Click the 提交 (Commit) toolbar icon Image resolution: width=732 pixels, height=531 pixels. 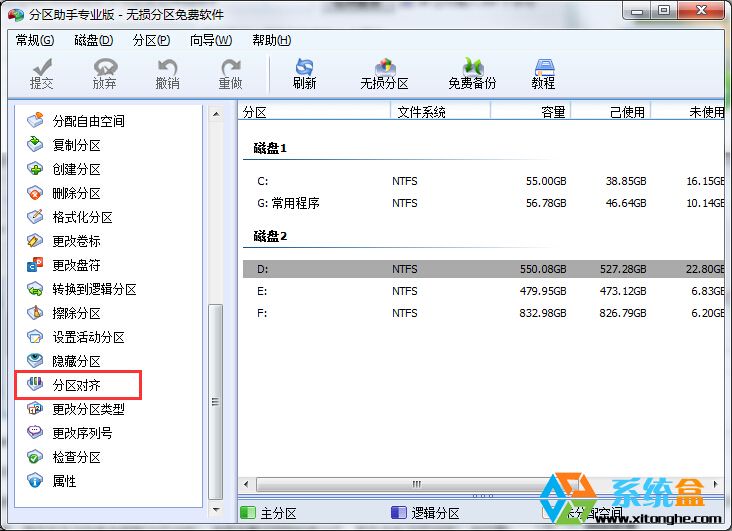tap(42, 73)
